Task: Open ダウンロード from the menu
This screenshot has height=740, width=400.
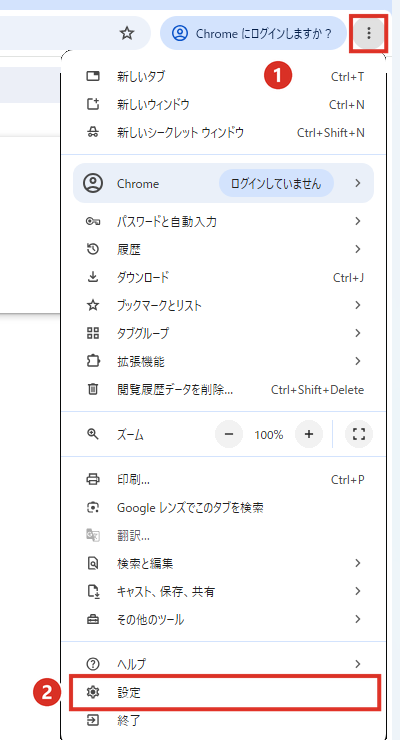Action: coord(224,278)
